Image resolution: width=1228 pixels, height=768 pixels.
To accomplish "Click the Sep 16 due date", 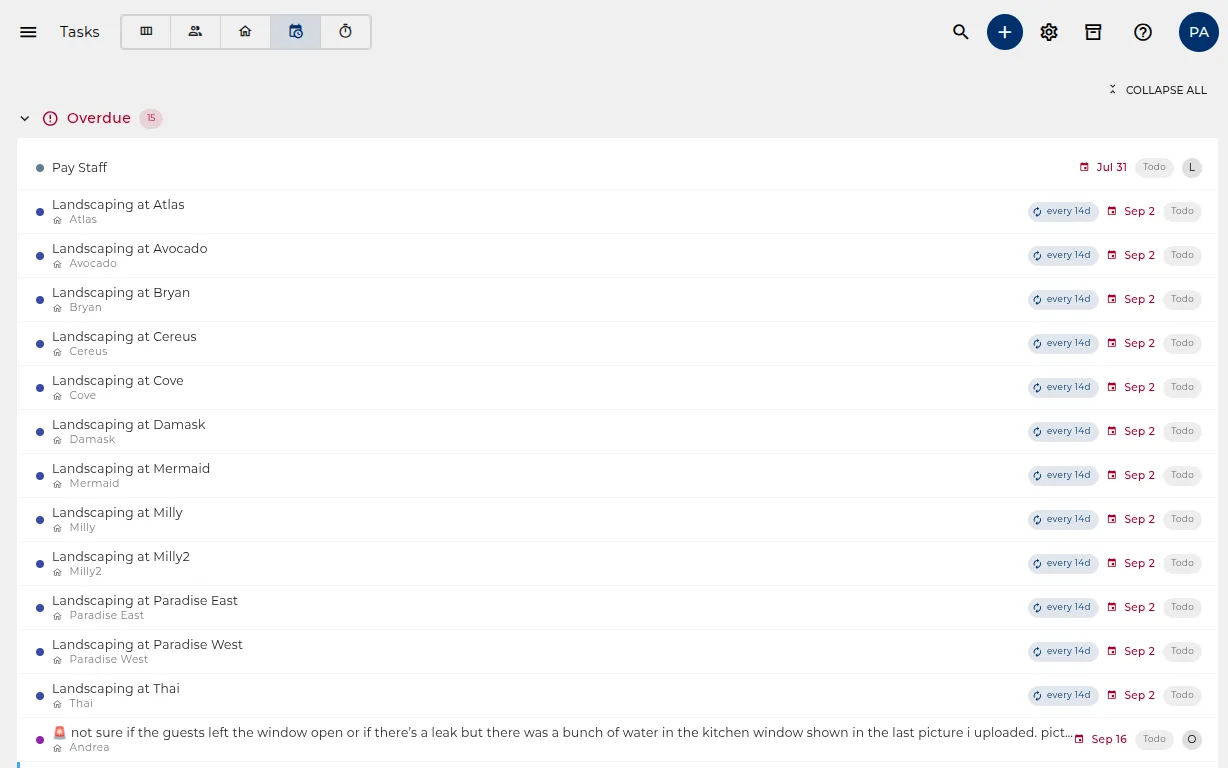I will 1101,739.
